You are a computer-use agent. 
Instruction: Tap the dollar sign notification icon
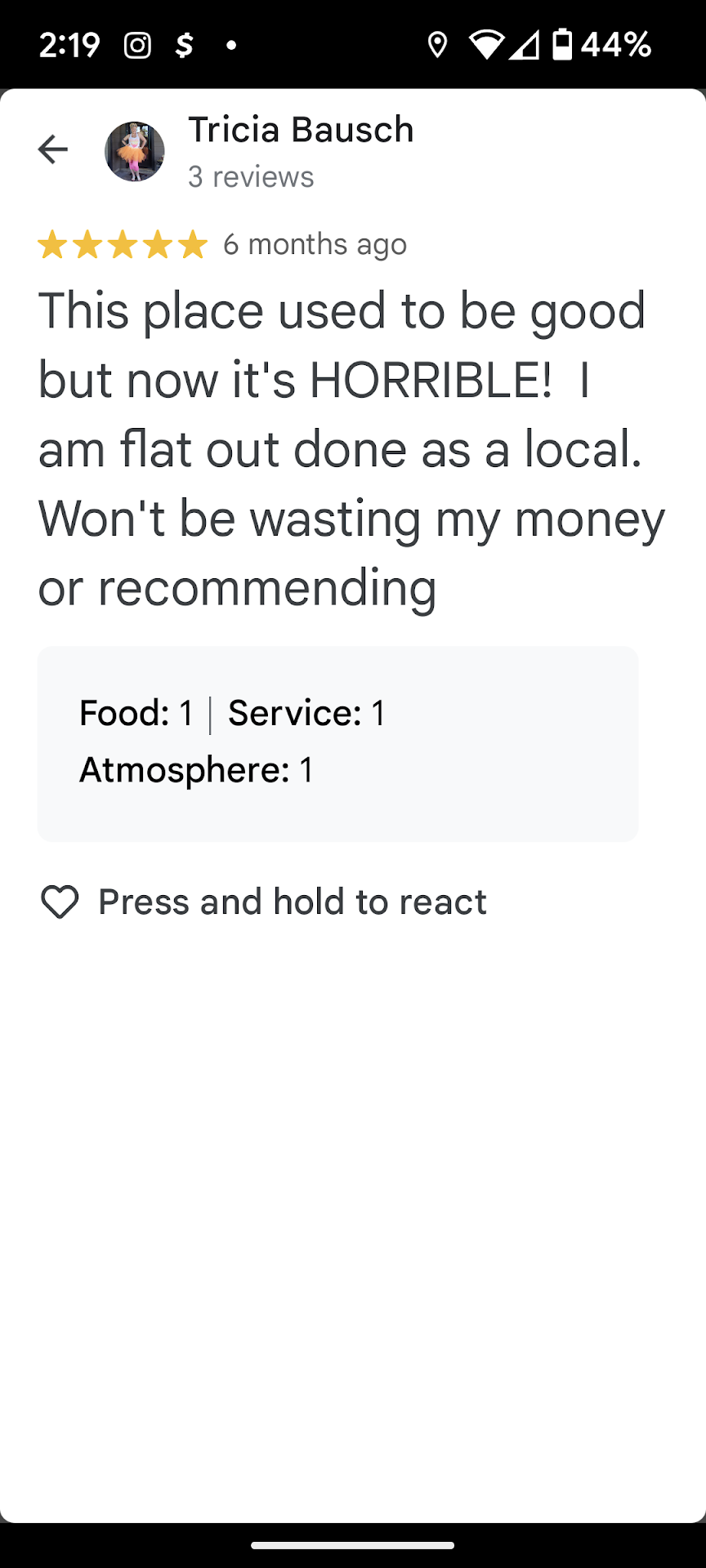point(184,45)
